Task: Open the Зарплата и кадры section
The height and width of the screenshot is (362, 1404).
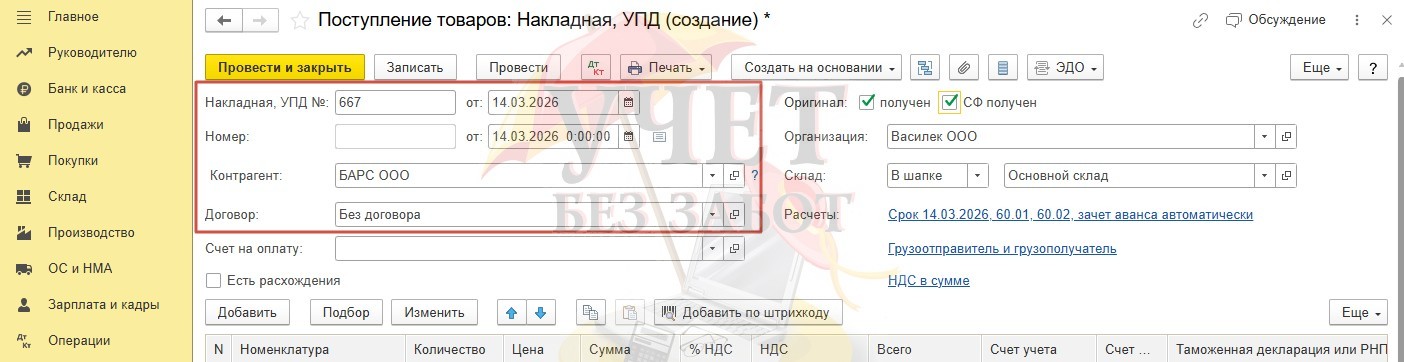Action: point(103,304)
